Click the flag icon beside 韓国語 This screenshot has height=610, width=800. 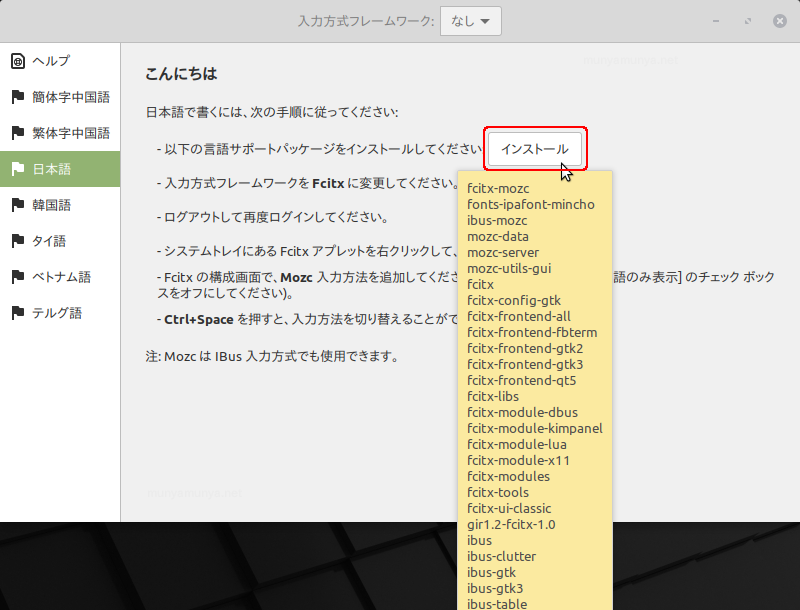tap(17, 205)
